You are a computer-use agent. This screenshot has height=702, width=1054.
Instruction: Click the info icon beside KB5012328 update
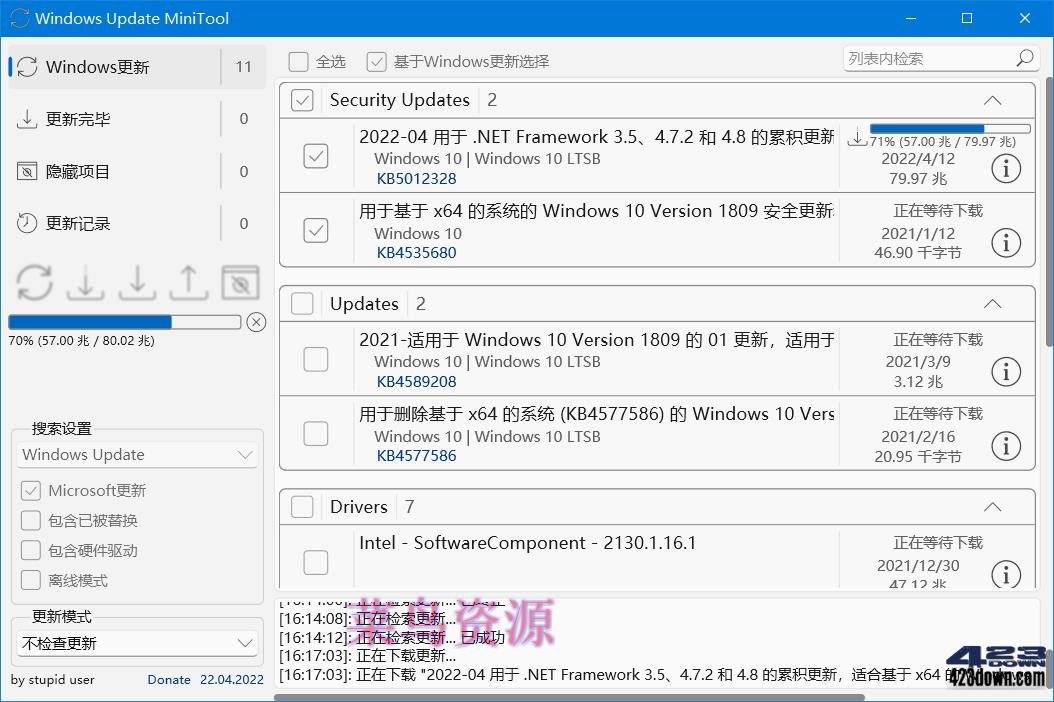(x=1006, y=168)
